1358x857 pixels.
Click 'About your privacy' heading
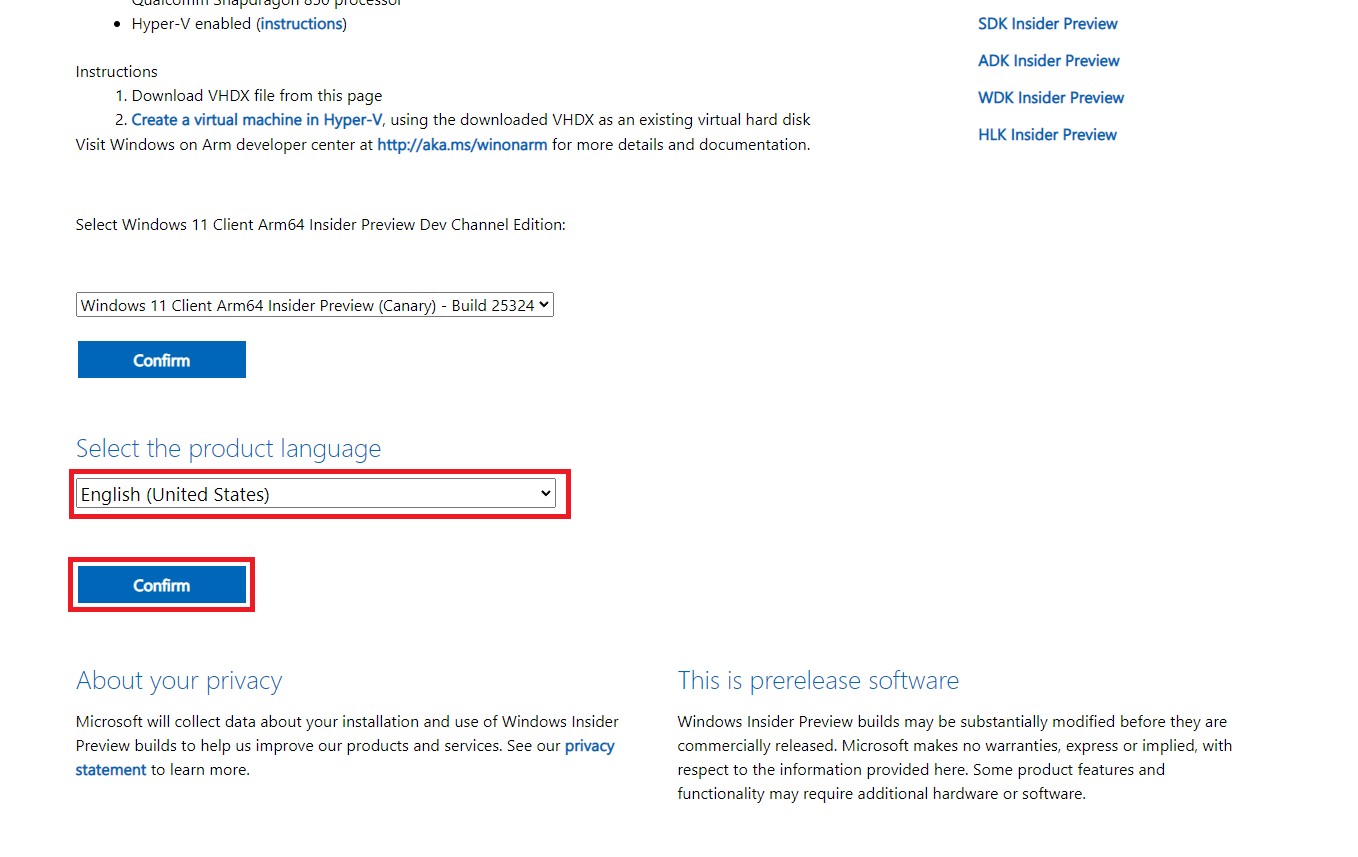(x=179, y=680)
